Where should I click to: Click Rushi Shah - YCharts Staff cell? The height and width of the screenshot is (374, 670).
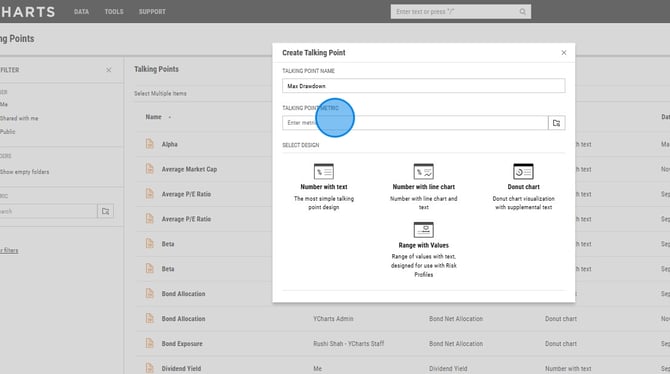pos(349,343)
